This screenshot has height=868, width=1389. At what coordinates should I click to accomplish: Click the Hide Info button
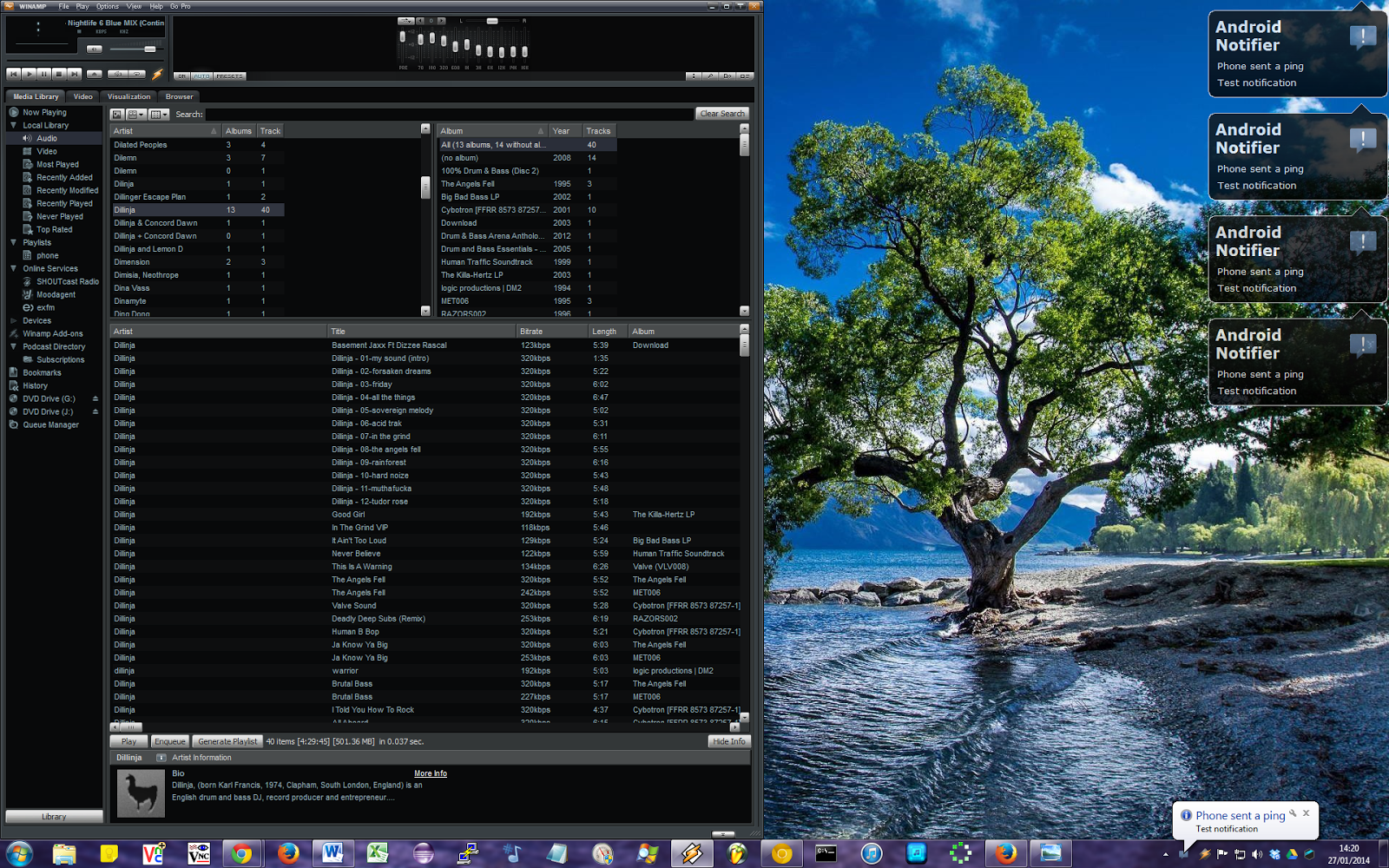728,741
